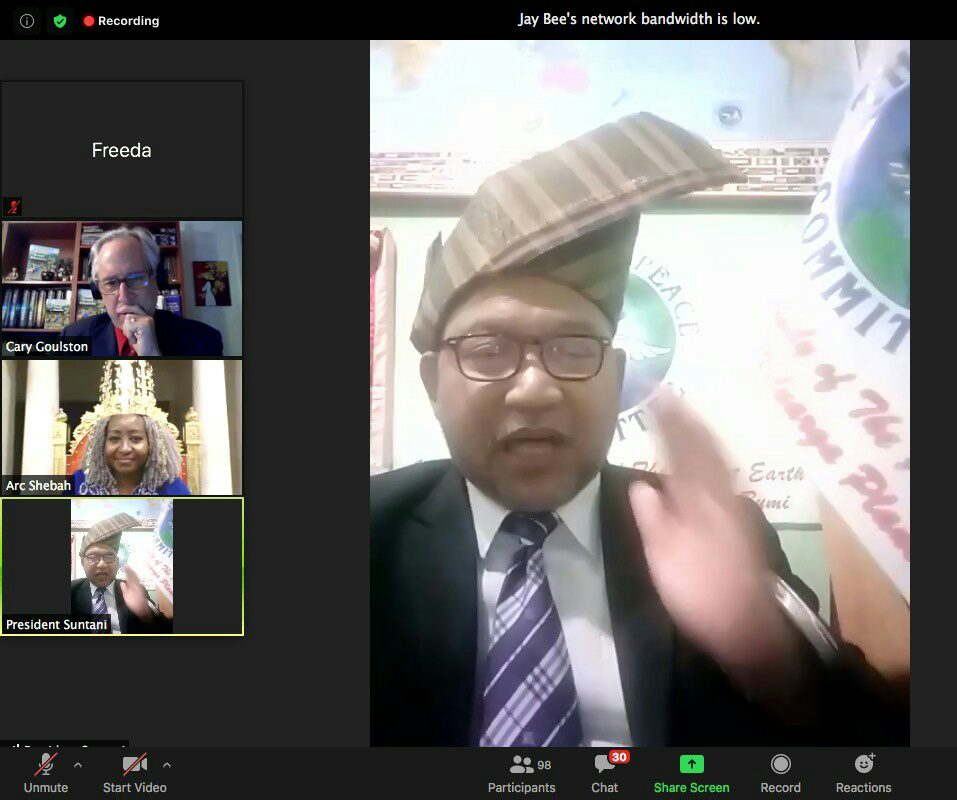
Task: Turn on camera with Start Video
Action: (x=134, y=773)
